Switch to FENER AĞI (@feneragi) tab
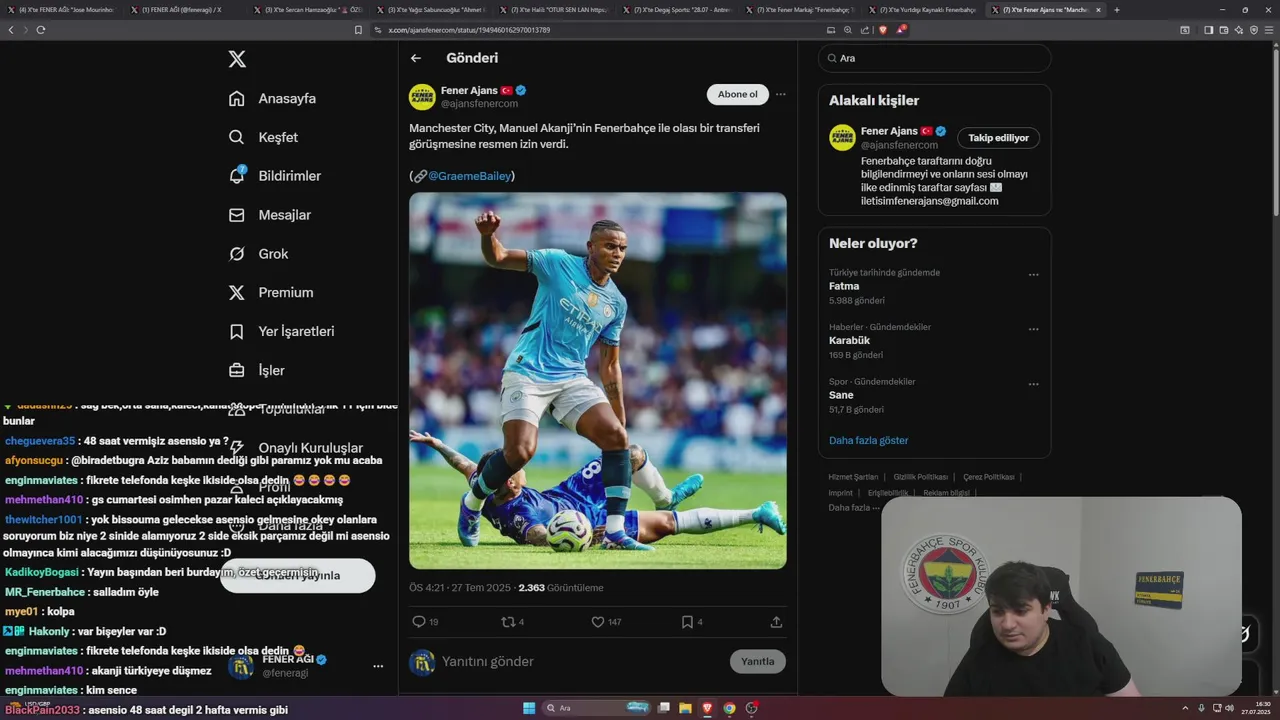The height and width of the screenshot is (720, 1280). pyautogui.click(x=182, y=10)
